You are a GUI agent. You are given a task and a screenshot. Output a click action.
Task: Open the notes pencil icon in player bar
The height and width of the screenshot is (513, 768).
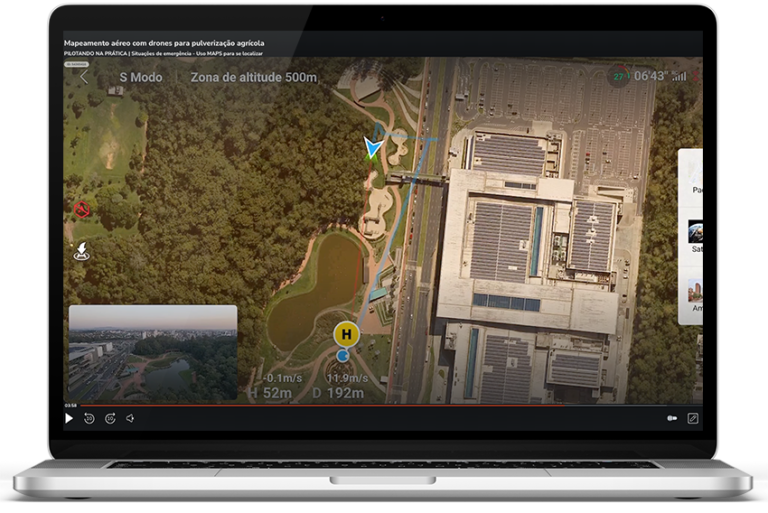693,418
